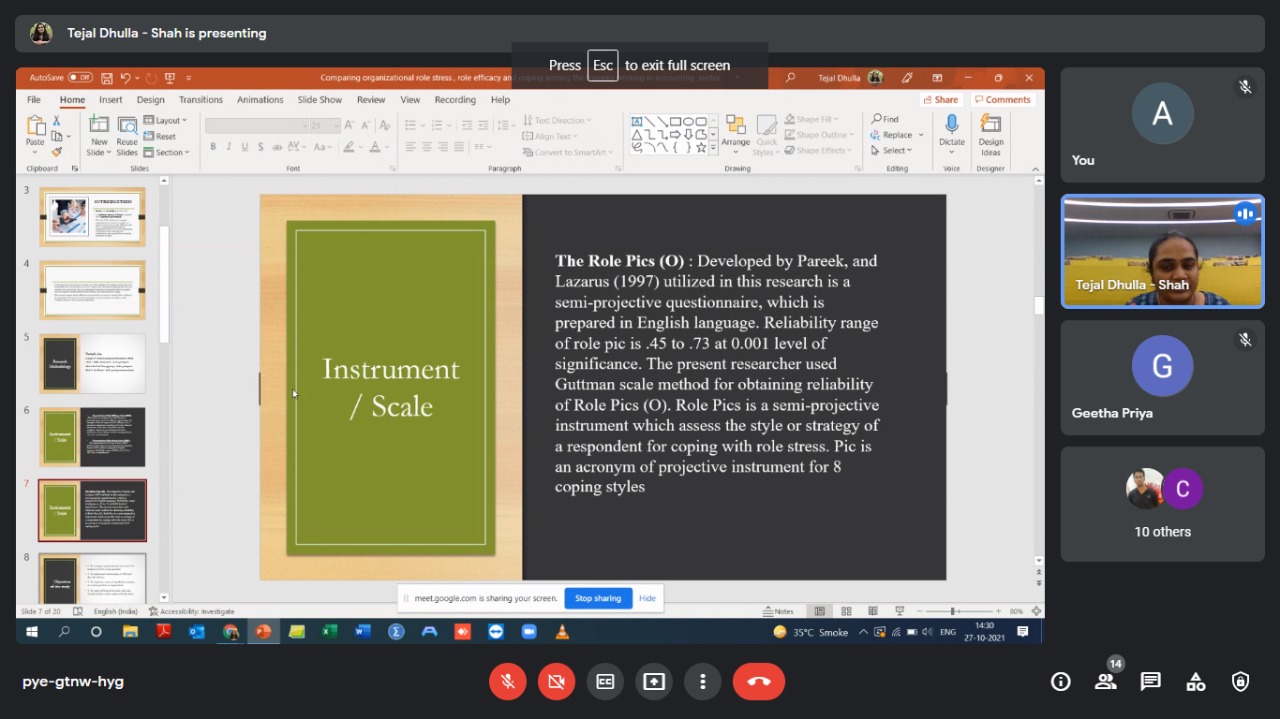1280x719 pixels.
Task: Click the Share button in PowerPoint
Action: (x=940, y=100)
